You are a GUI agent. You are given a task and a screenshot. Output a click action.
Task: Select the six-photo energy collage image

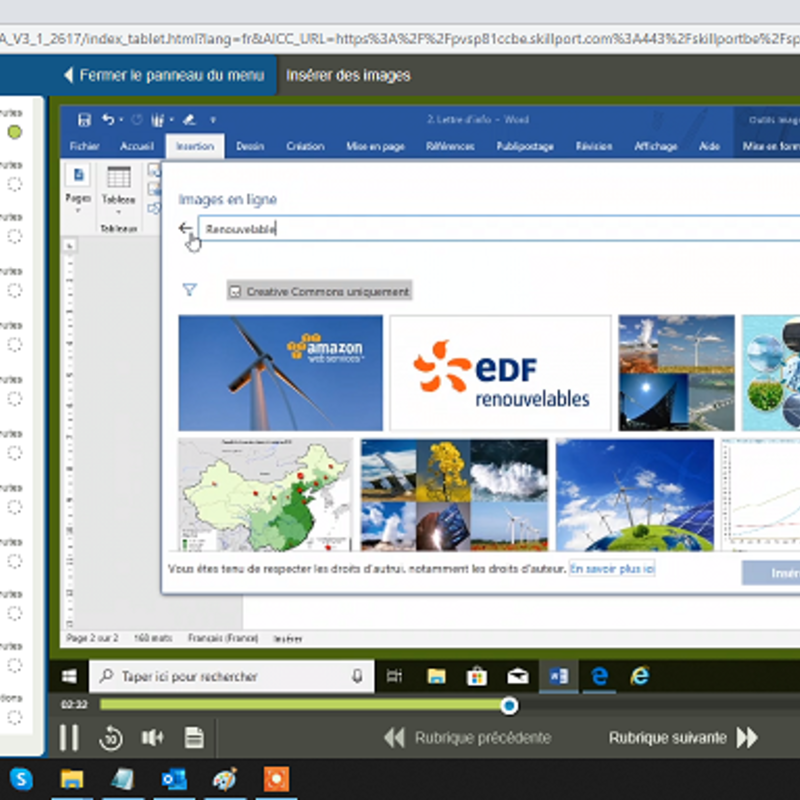tap(454, 494)
